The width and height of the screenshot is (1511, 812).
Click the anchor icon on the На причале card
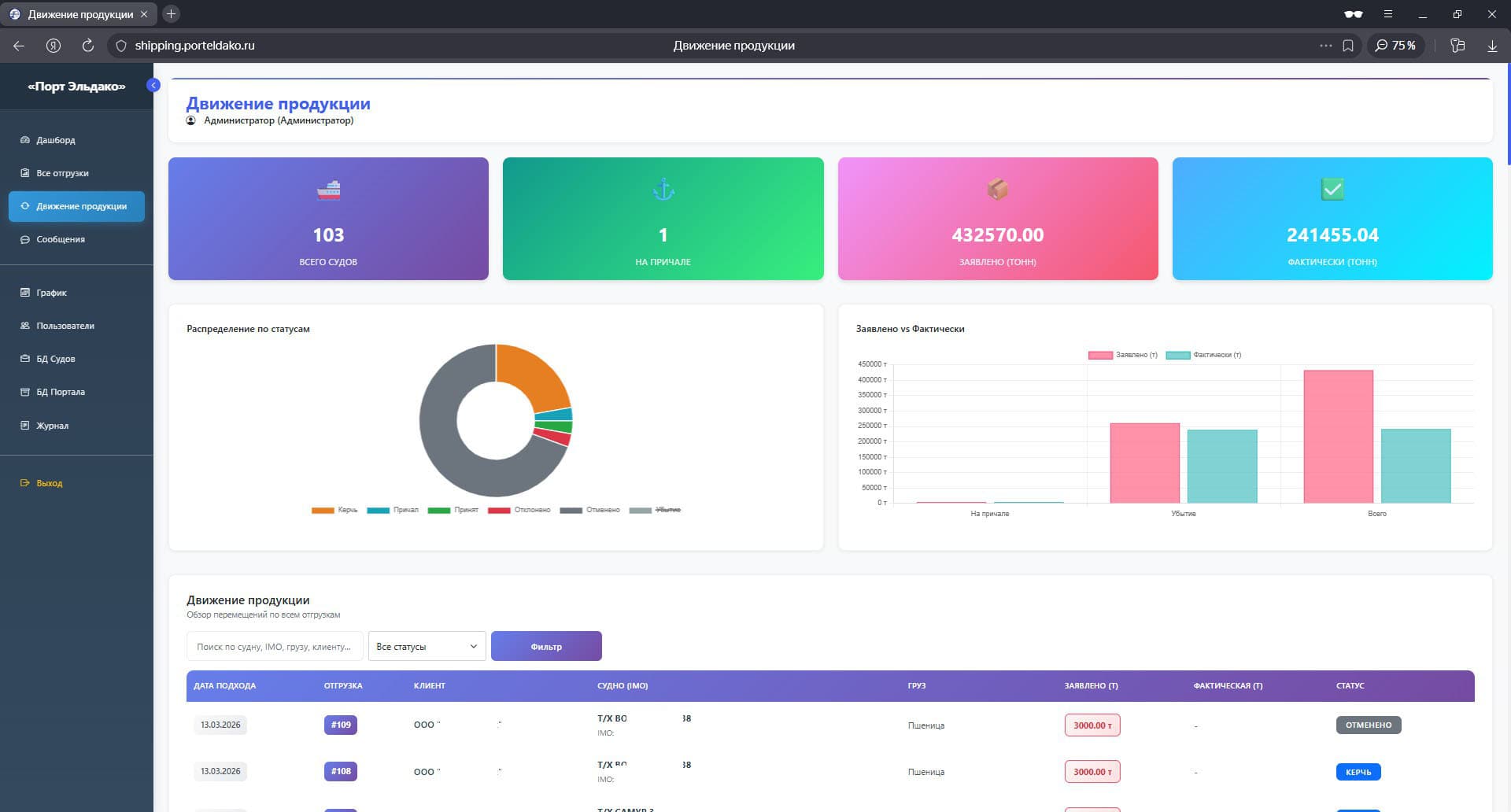[x=663, y=190]
